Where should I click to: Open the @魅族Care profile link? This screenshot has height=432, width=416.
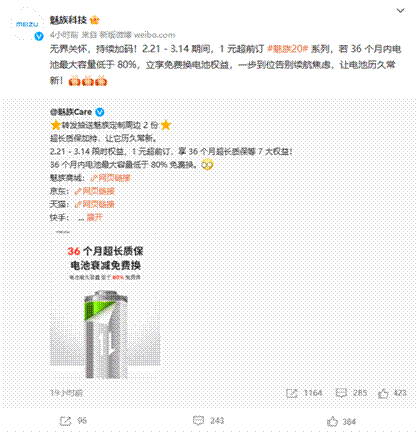tap(71, 112)
